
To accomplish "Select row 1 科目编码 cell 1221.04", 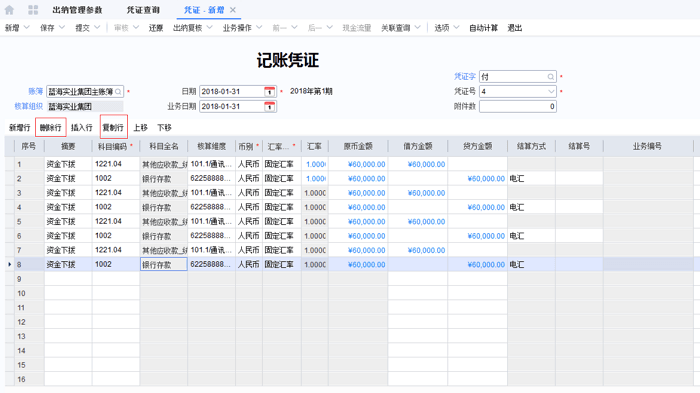I will click(116, 164).
